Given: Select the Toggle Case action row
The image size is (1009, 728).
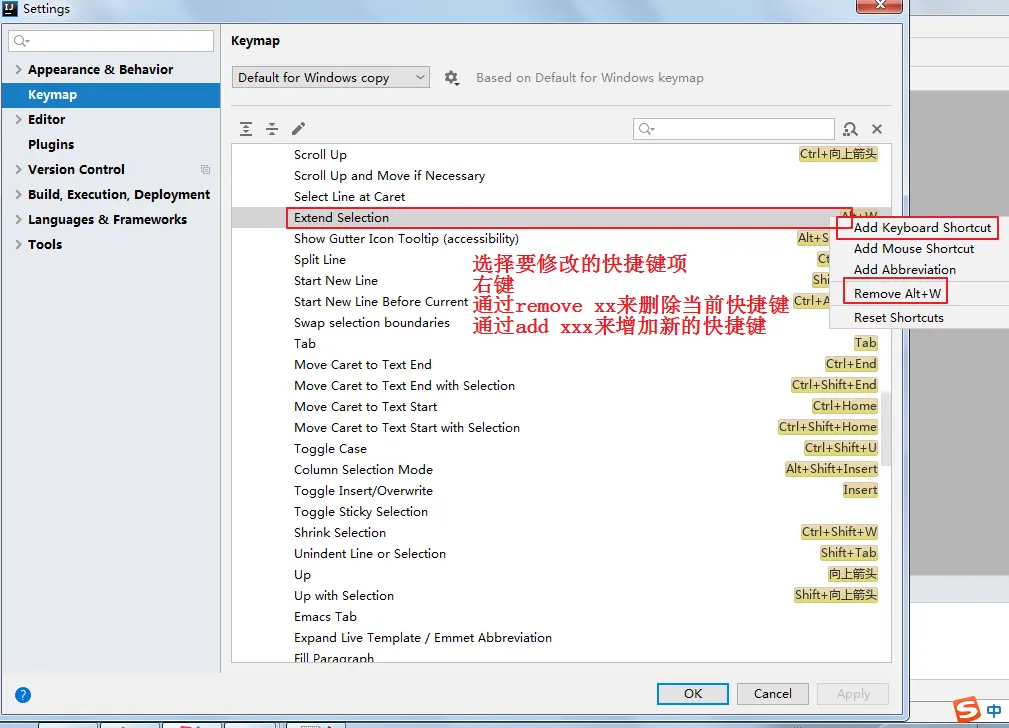Looking at the screenshot, I should click(330, 449).
